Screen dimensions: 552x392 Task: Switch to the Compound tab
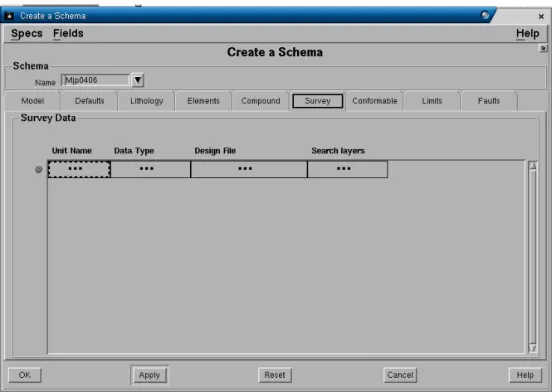[x=261, y=101]
